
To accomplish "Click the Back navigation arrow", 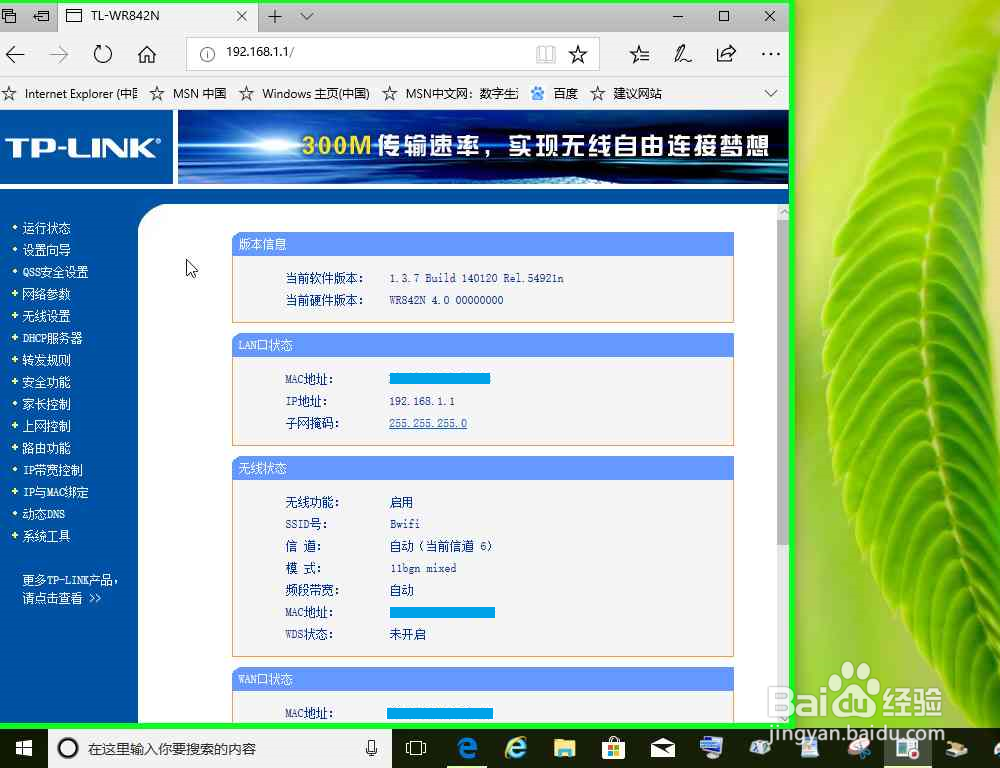I will click(x=16, y=54).
